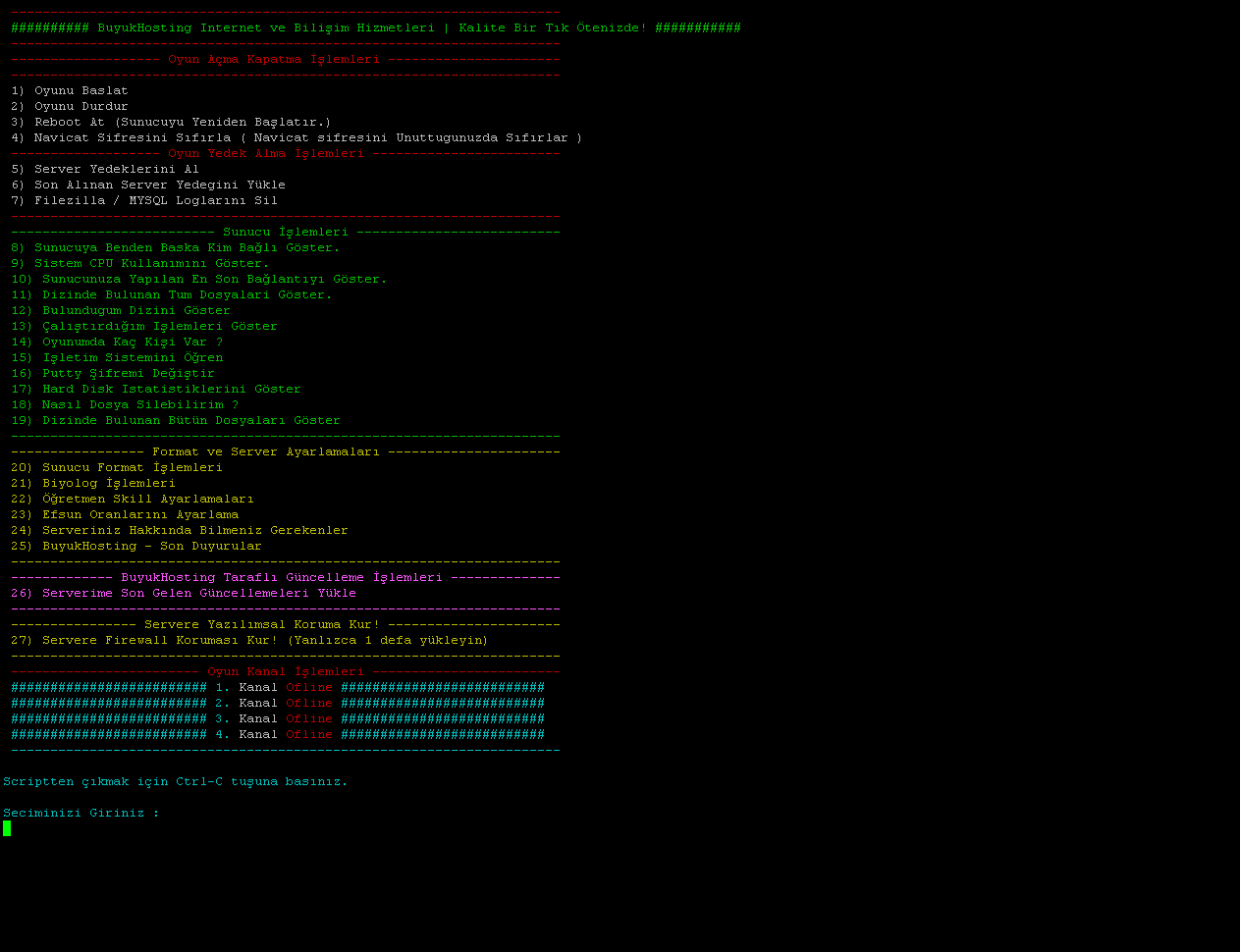Click the BuyukHosting header banner text
The image size is (1241, 952).
coord(375,27)
